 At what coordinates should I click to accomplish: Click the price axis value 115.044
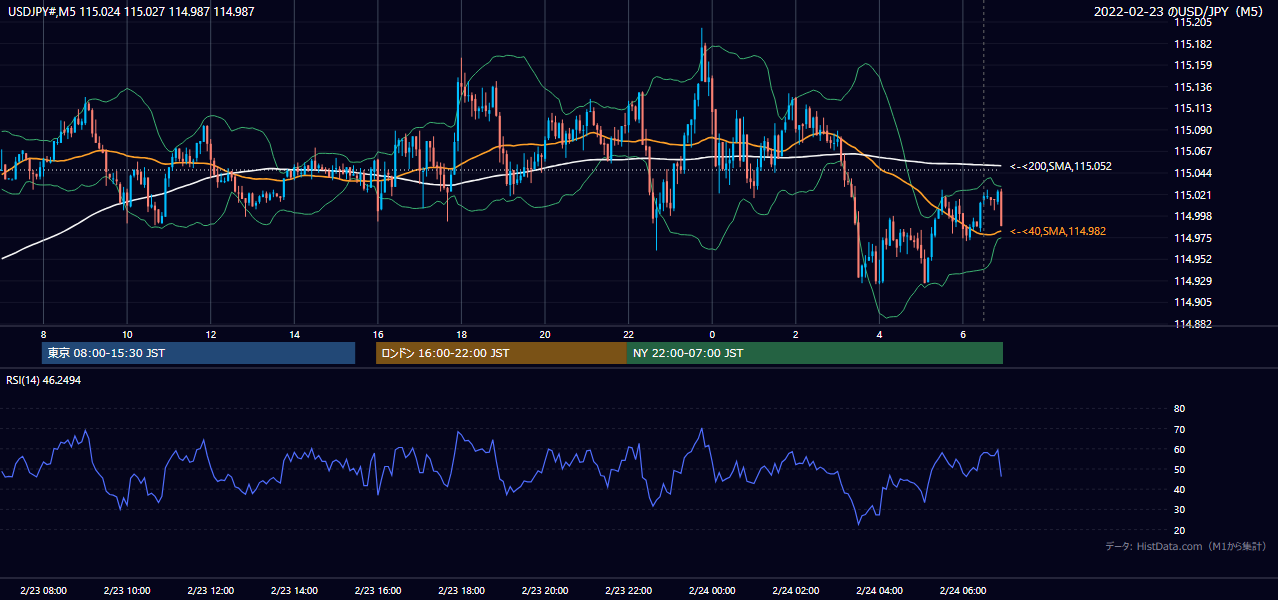tap(1193, 173)
